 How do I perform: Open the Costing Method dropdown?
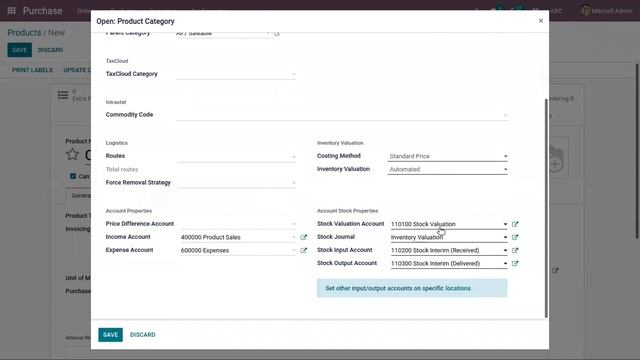coord(447,156)
